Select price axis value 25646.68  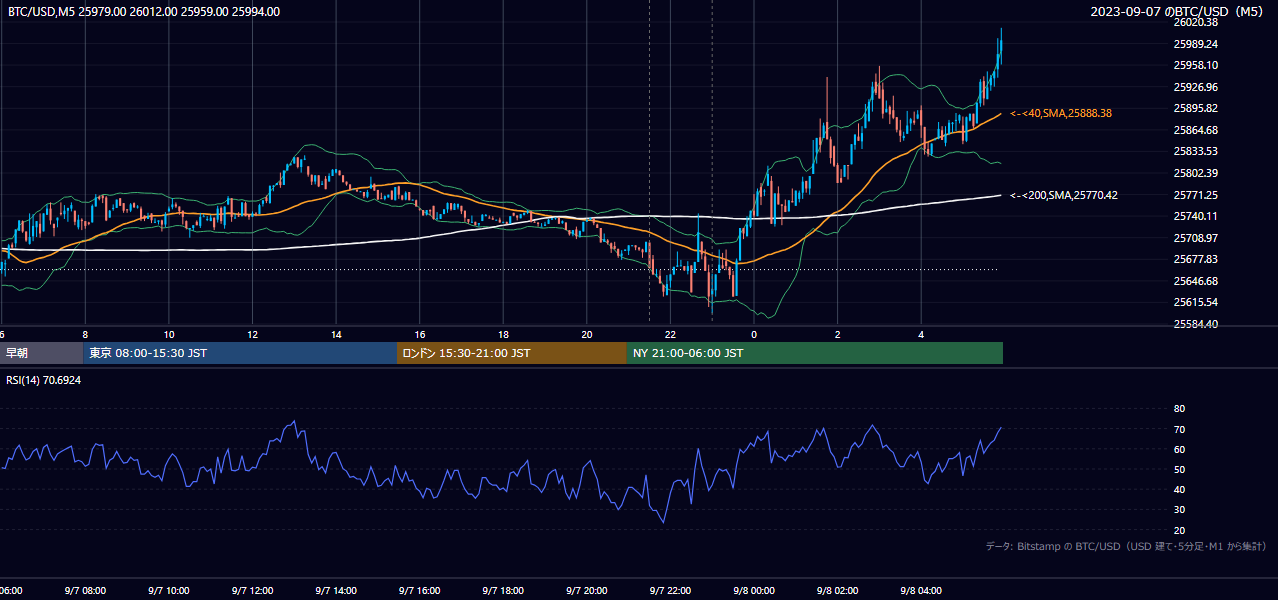[1196, 281]
